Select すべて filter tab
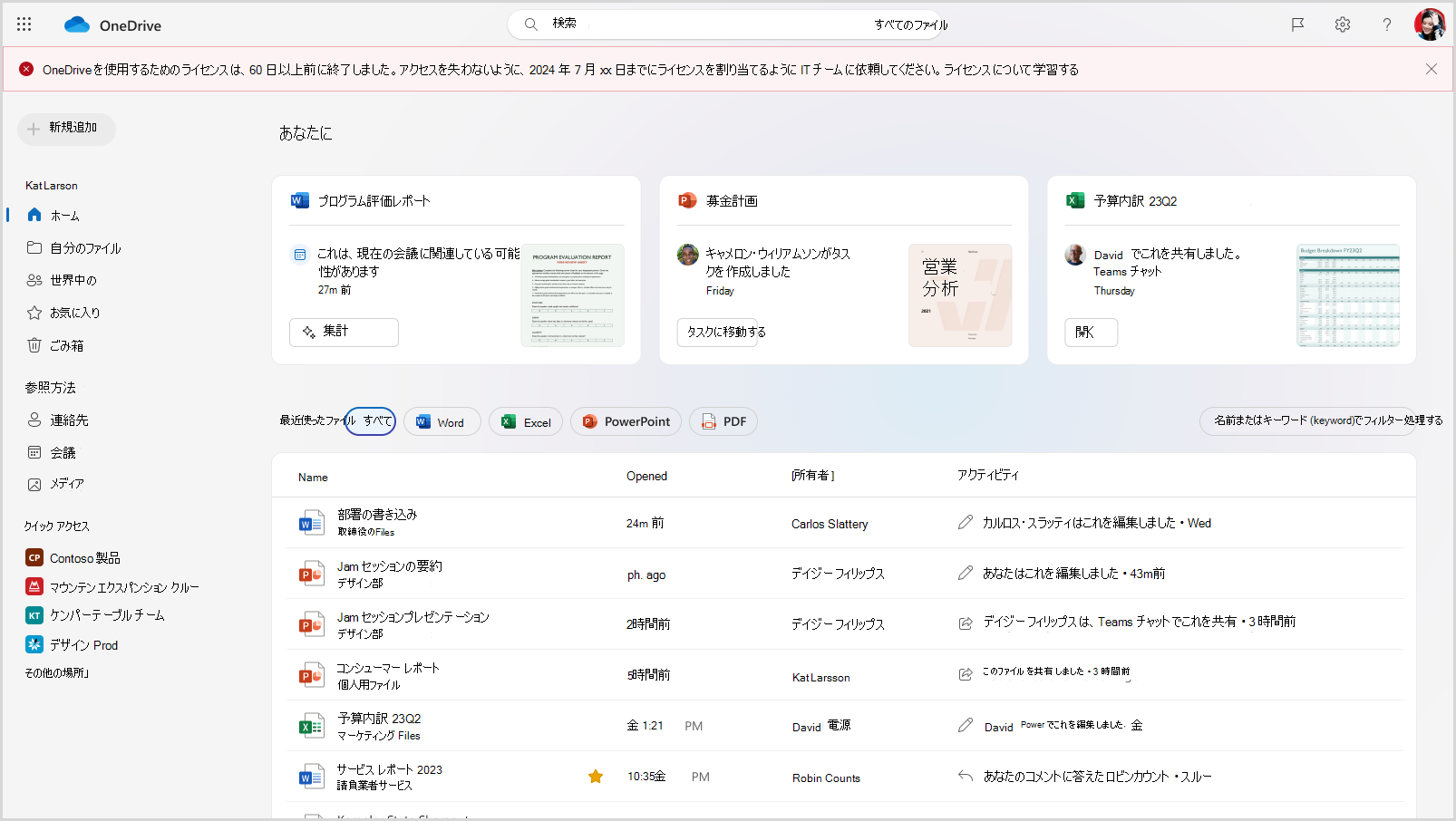The image size is (1456, 821). (x=371, y=421)
